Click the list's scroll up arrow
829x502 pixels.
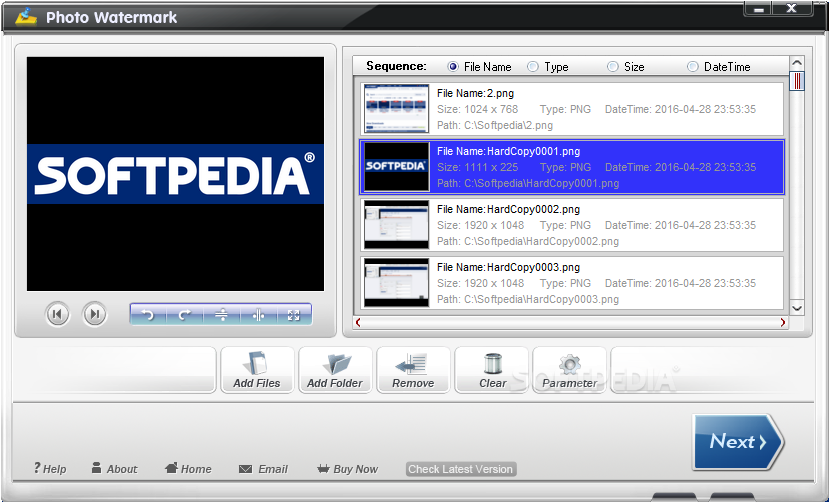point(797,63)
